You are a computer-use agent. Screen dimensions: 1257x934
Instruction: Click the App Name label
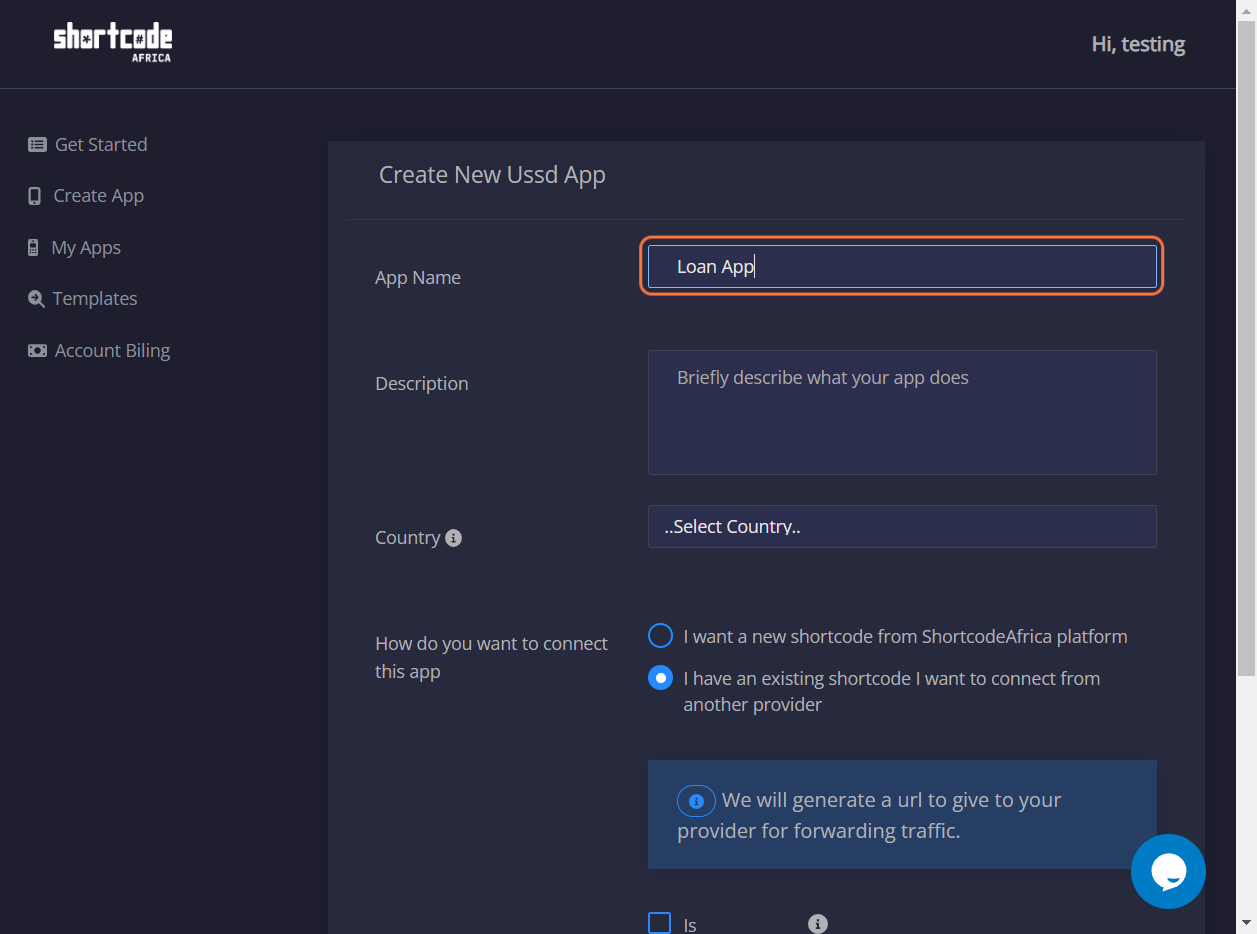tap(418, 278)
